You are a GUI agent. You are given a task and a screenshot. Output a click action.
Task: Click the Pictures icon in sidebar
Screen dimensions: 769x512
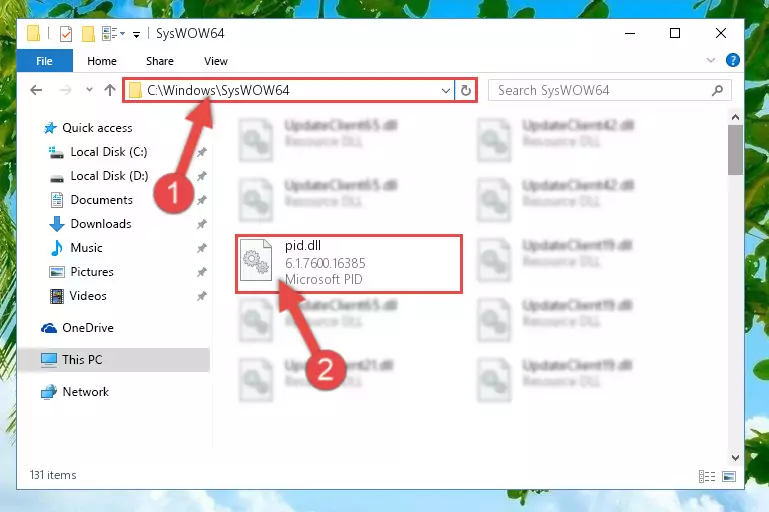coord(57,272)
